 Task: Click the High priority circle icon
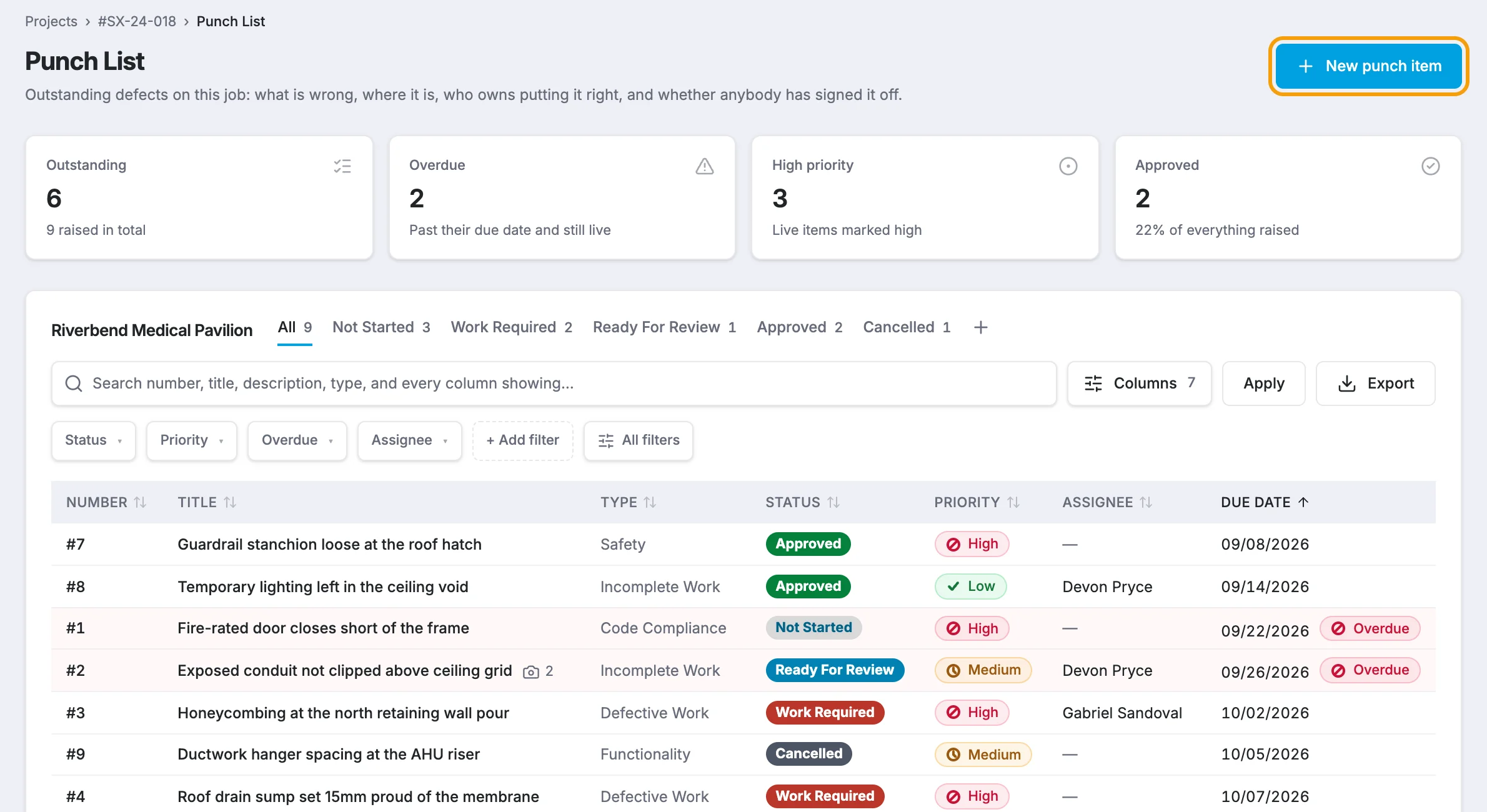(1068, 166)
